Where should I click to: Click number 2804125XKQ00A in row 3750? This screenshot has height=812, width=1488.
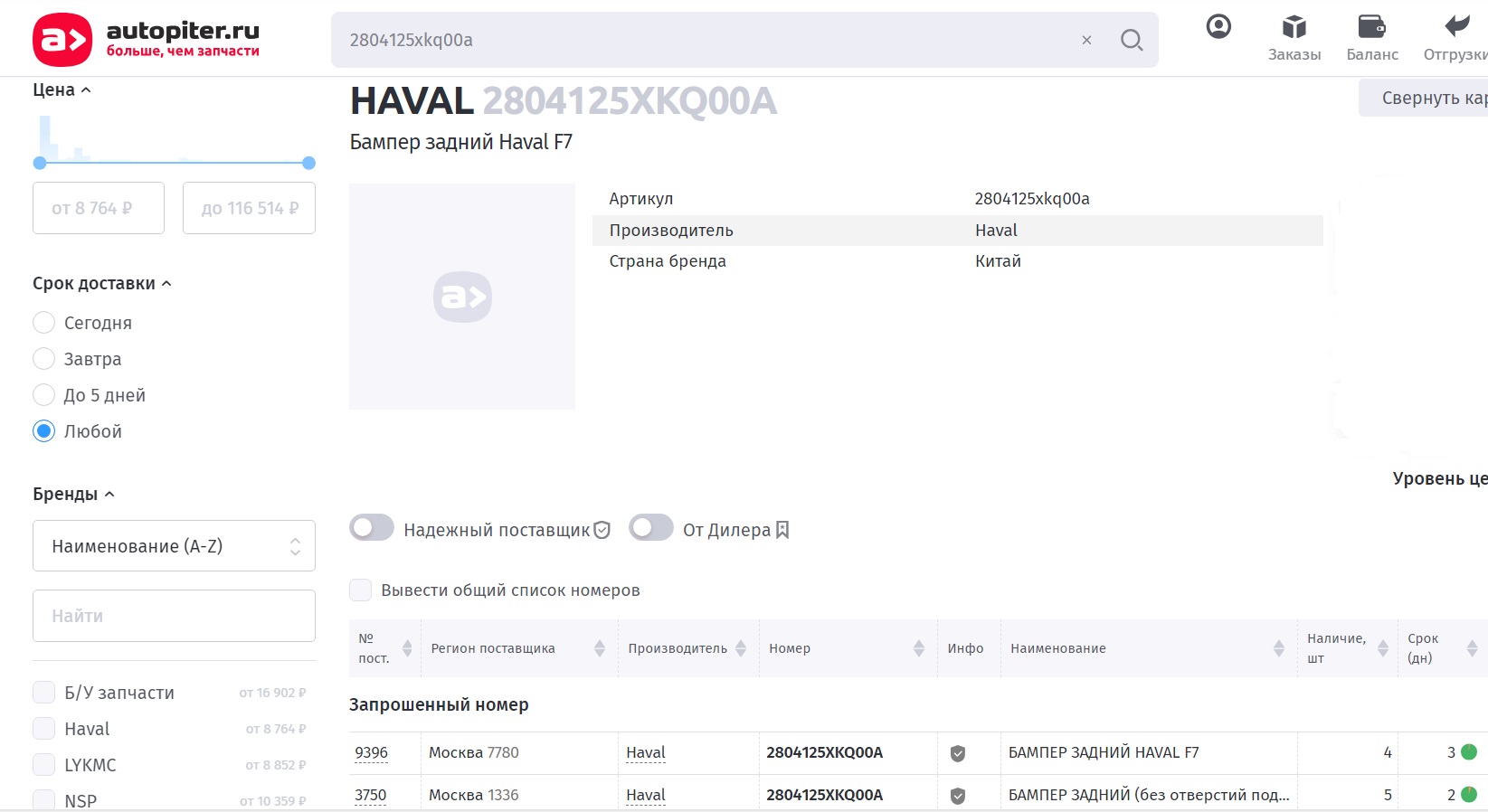[x=824, y=795]
